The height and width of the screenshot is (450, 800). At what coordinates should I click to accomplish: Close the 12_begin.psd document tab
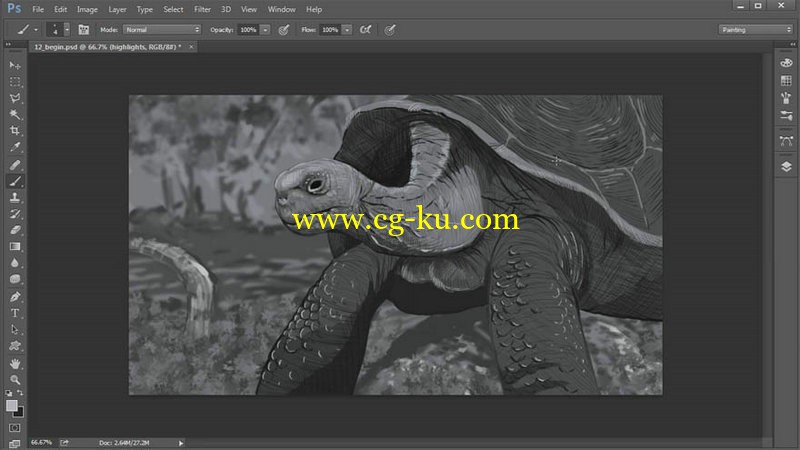[191, 47]
